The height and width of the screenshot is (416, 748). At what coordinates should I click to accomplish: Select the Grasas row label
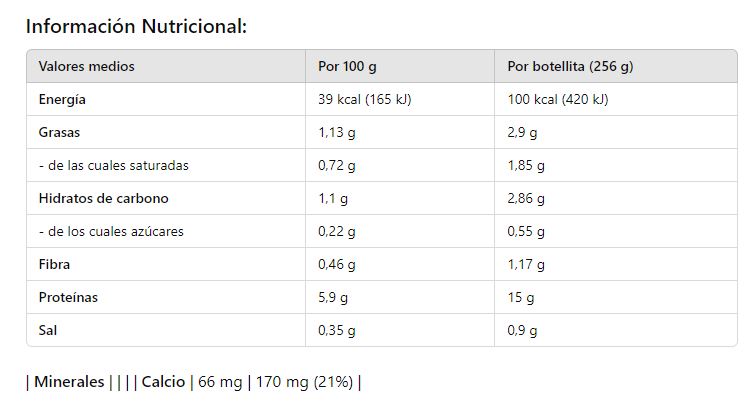coord(59,133)
